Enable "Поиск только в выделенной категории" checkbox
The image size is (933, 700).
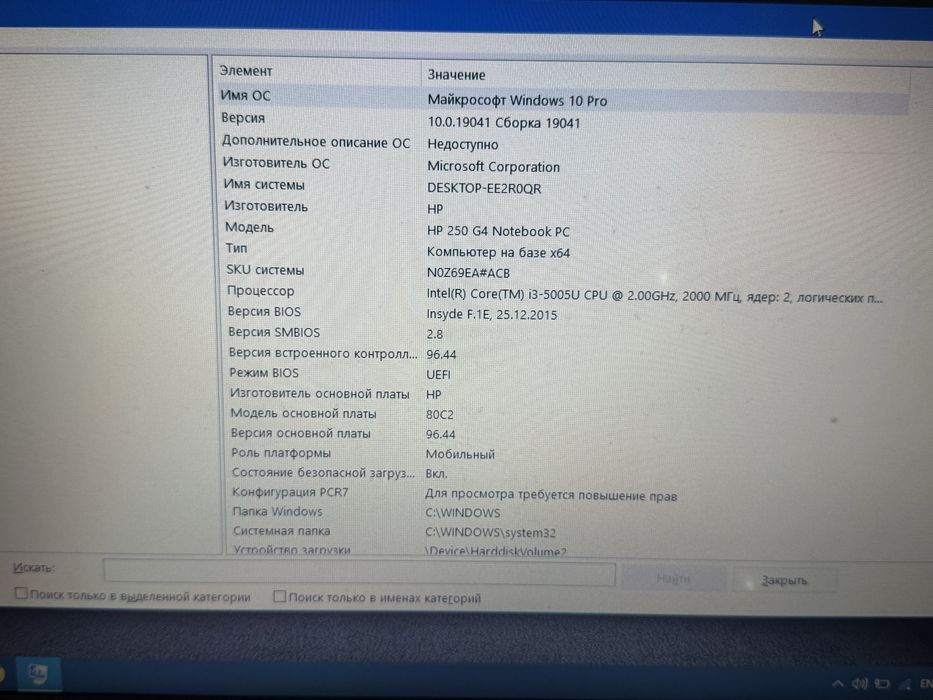(x=21, y=593)
